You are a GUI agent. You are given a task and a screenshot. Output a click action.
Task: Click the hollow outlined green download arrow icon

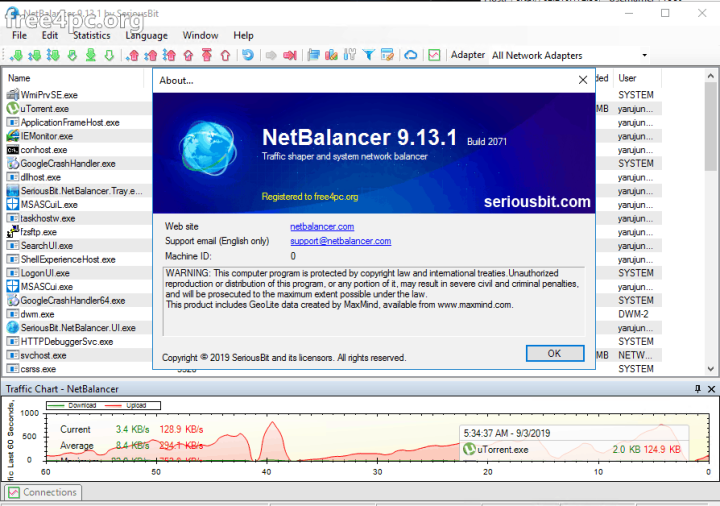pos(109,56)
